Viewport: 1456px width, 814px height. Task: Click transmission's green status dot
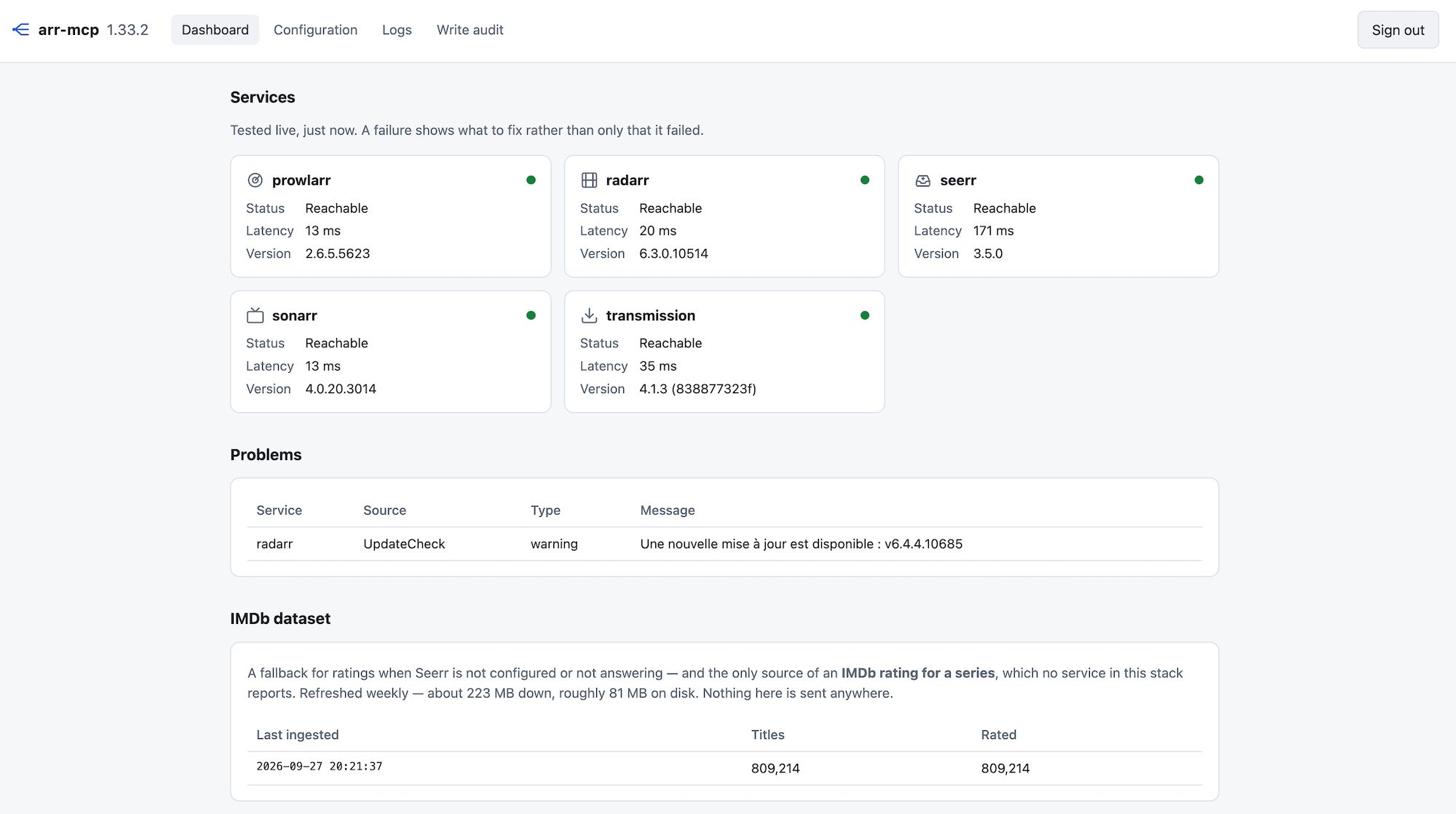click(x=865, y=315)
